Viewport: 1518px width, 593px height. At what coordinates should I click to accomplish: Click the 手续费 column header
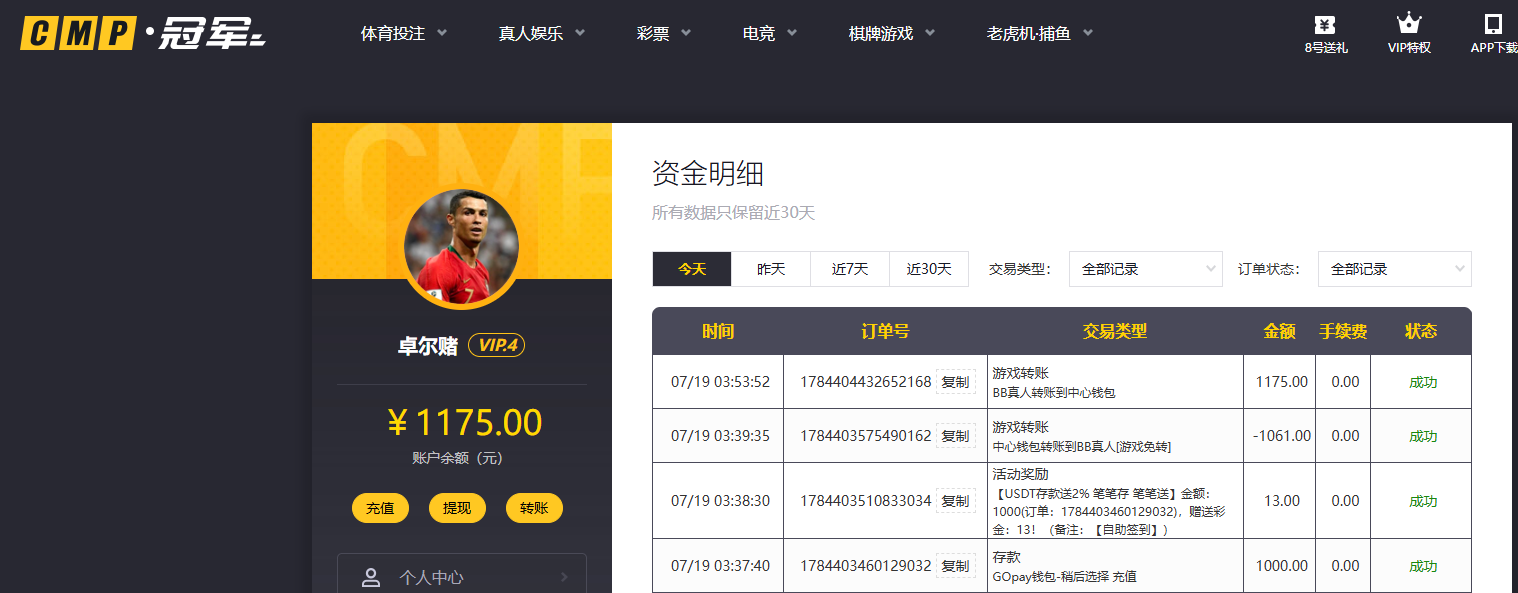(1343, 331)
